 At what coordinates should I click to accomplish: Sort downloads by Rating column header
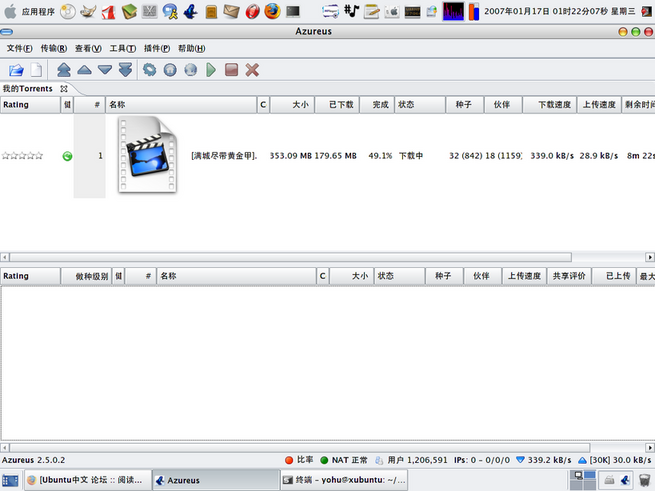(30, 104)
